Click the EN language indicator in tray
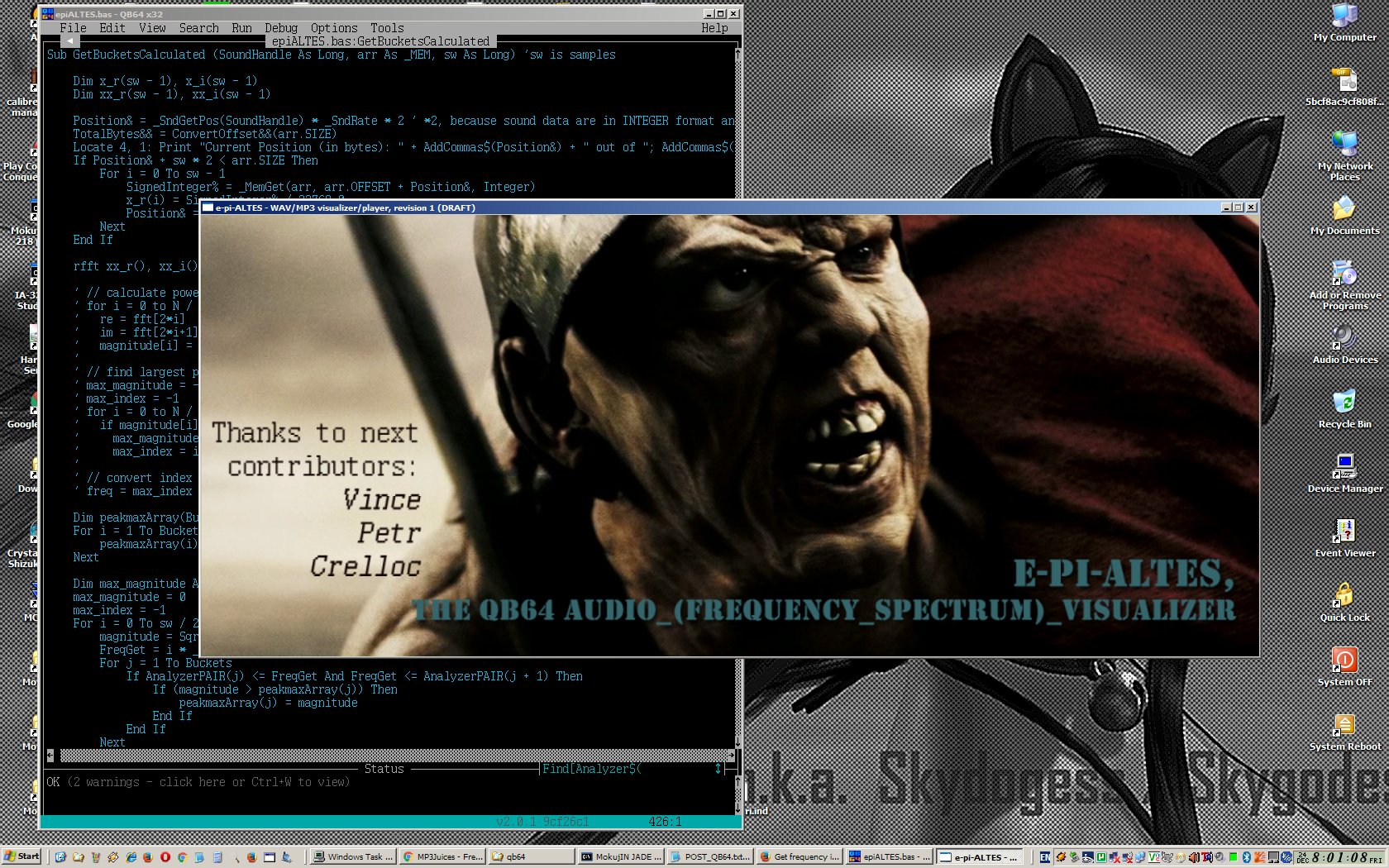 [x=1045, y=857]
